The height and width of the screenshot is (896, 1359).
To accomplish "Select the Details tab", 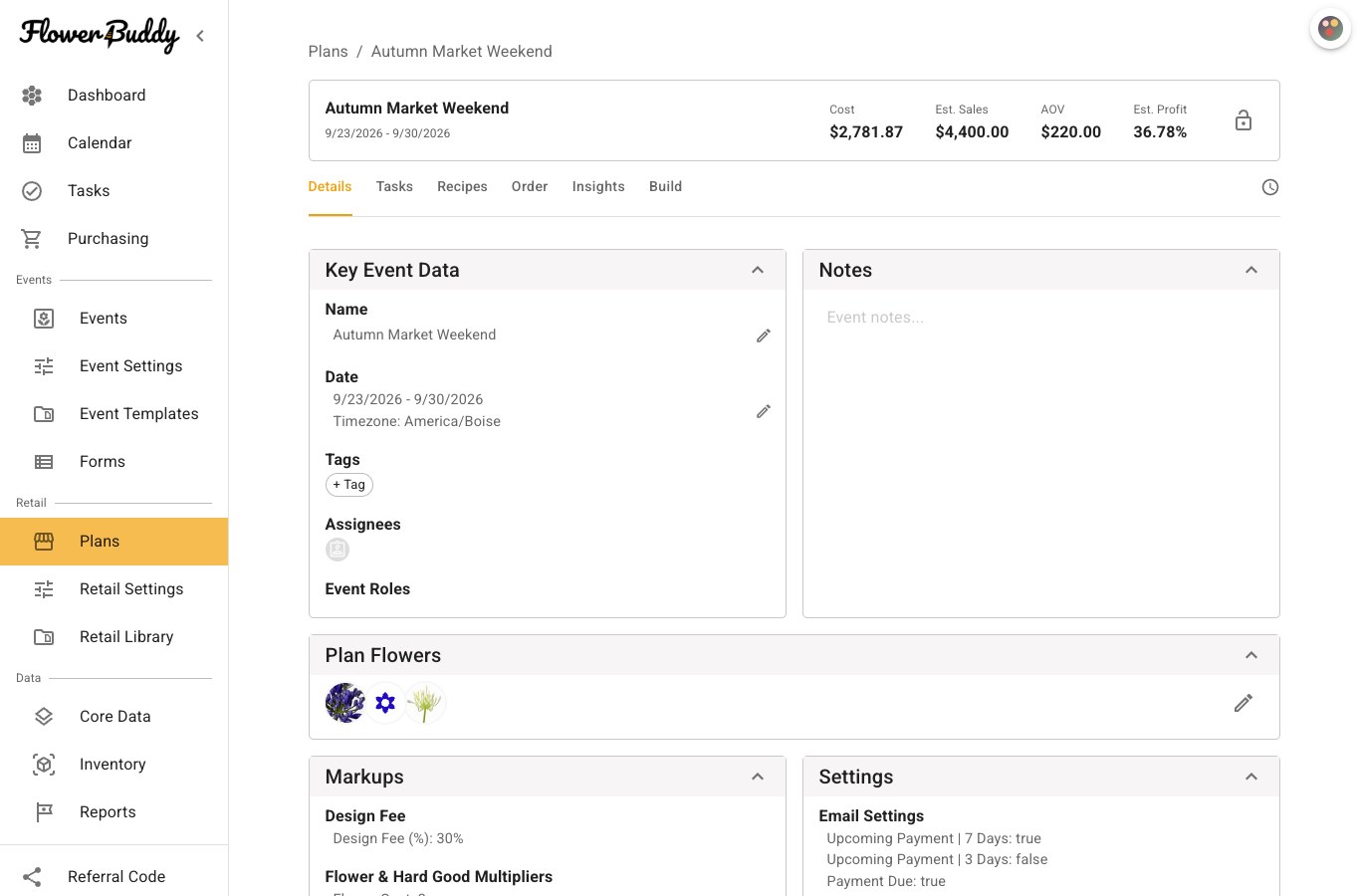I will [x=331, y=187].
